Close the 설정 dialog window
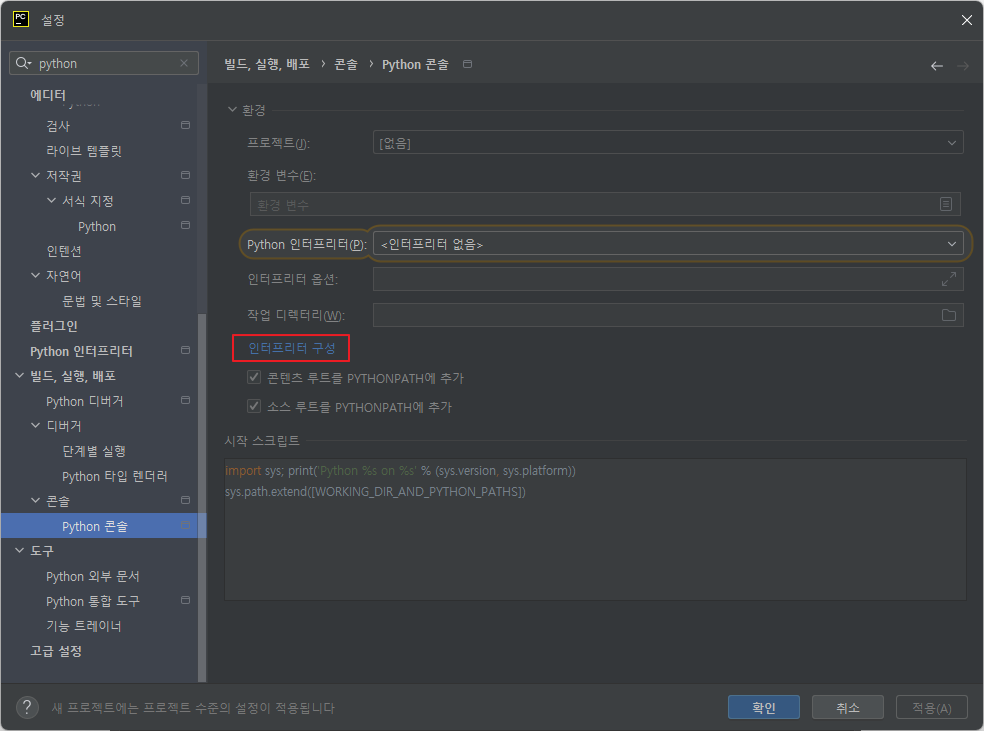The height and width of the screenshot is (731, 984). (966, 20)
